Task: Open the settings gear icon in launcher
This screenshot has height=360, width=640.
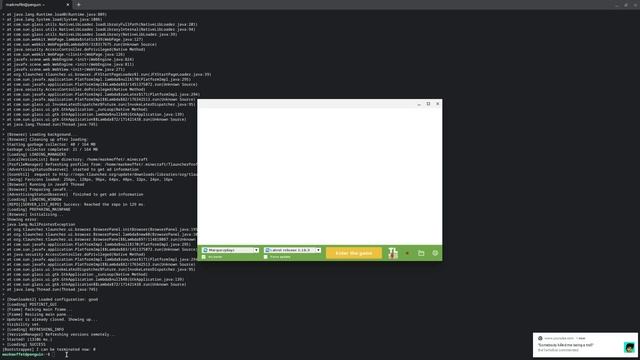Action: click(435, 253)
